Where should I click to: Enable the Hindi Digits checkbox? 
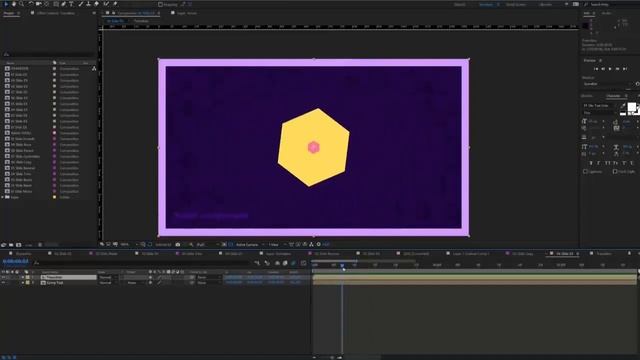point(615,171)
